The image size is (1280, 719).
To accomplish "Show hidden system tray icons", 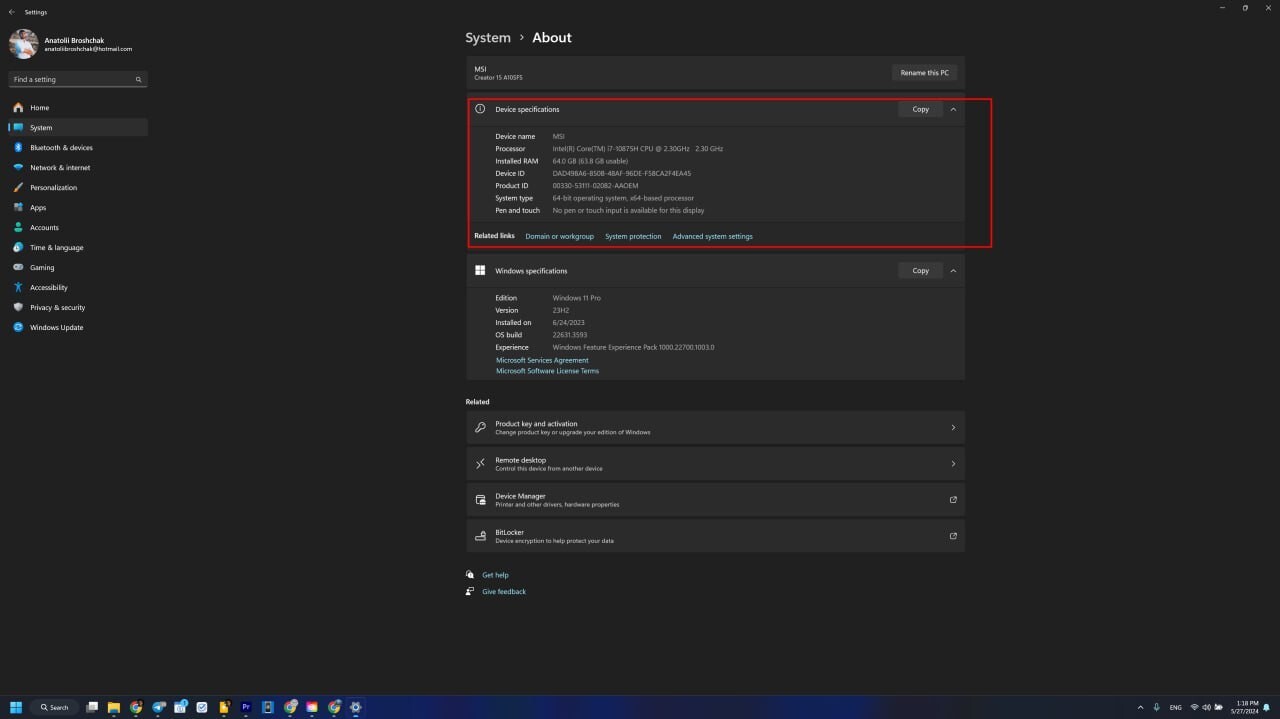I will pos(1140,707).
